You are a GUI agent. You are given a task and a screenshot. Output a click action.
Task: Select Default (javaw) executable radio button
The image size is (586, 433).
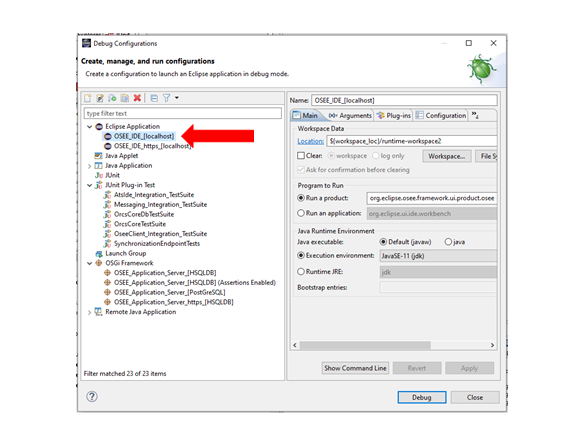point(383,242)
